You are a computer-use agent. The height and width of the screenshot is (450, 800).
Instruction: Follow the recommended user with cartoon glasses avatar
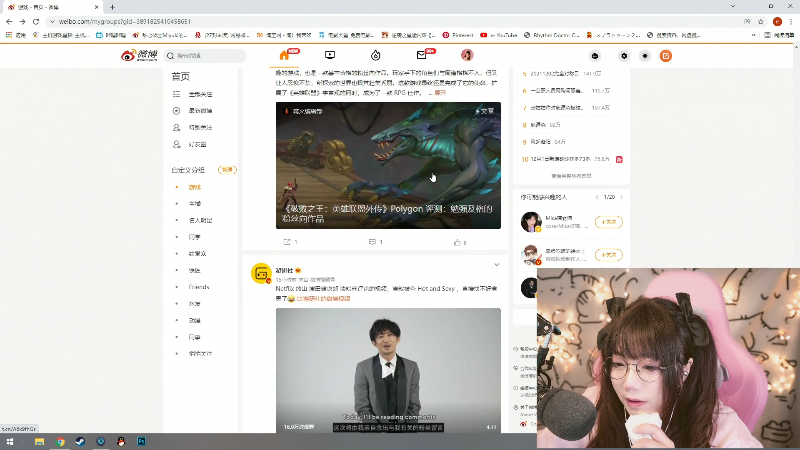click(609, 255)
